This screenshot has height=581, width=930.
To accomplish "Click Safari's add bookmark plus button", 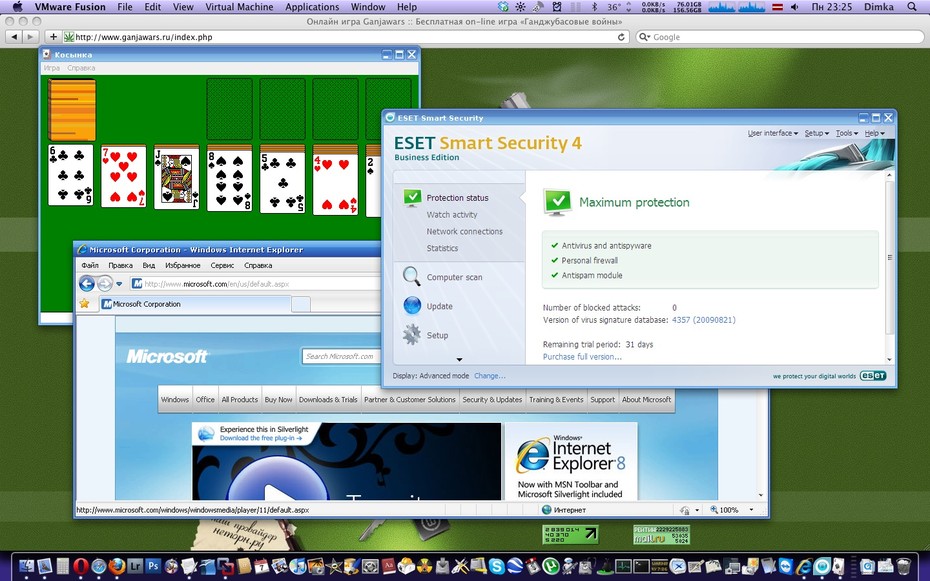I will click(x=53, y=37).
